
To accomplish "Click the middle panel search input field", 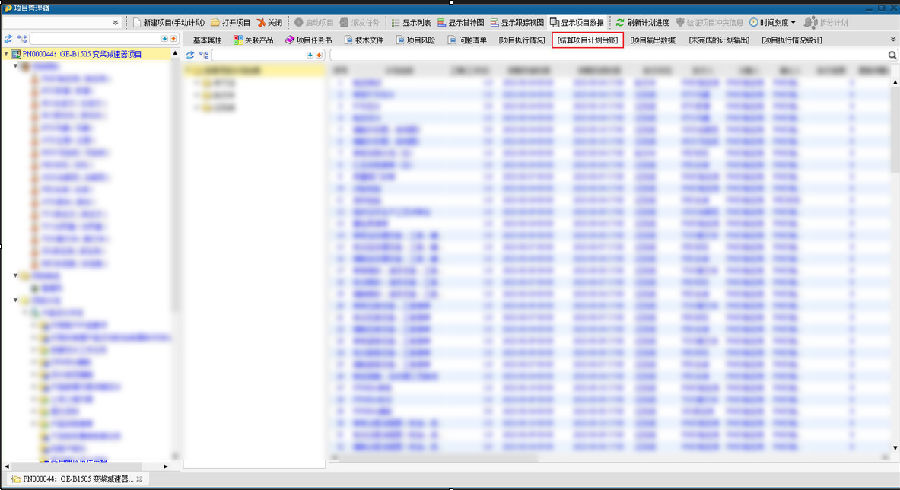I will pyautogui.click(x=258, y=55).
